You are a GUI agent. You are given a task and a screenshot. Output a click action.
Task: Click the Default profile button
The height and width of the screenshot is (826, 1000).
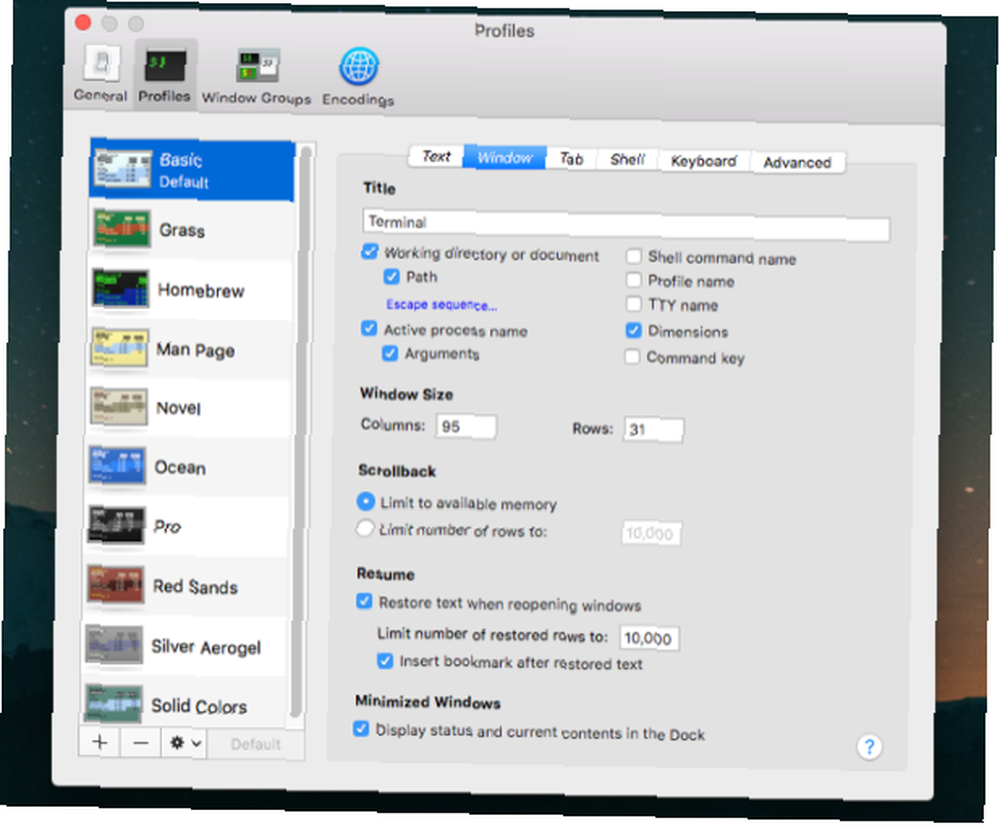[x=256, y=744]
